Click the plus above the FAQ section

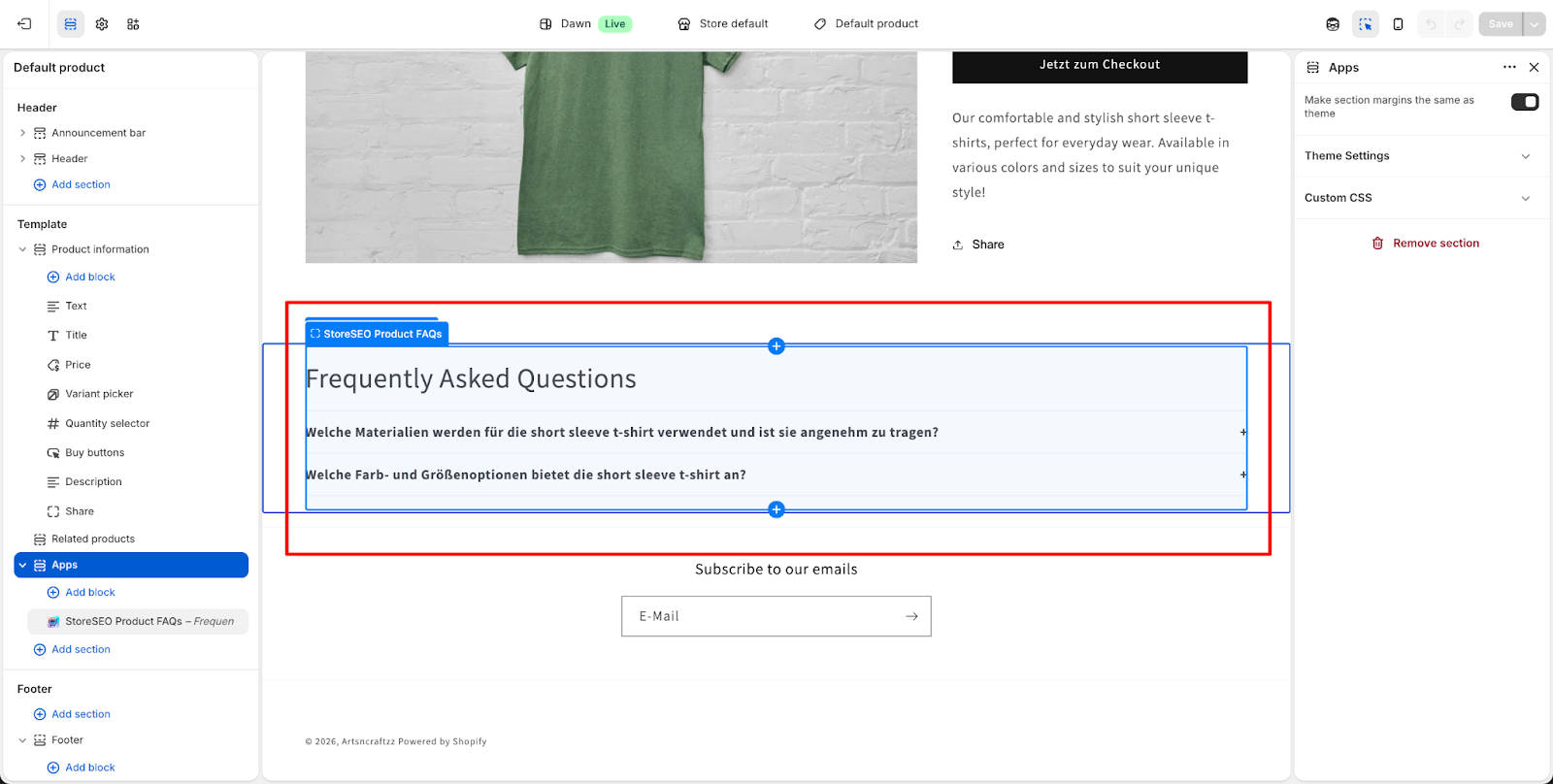776,346
